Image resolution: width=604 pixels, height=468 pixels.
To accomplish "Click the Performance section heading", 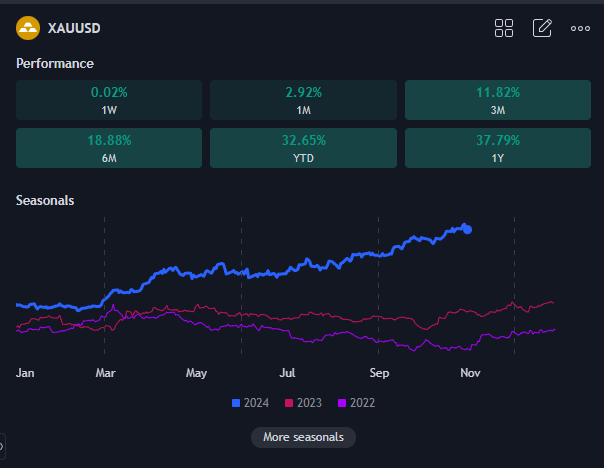I will 55,64.
